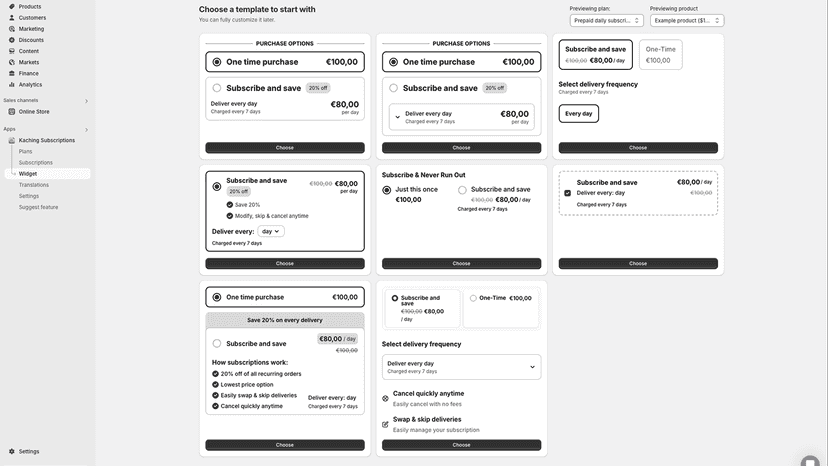Image resolution: width=828 pixels, height=466 pixels.
Task: Click the Online Store icon
Action: [12, 111]
